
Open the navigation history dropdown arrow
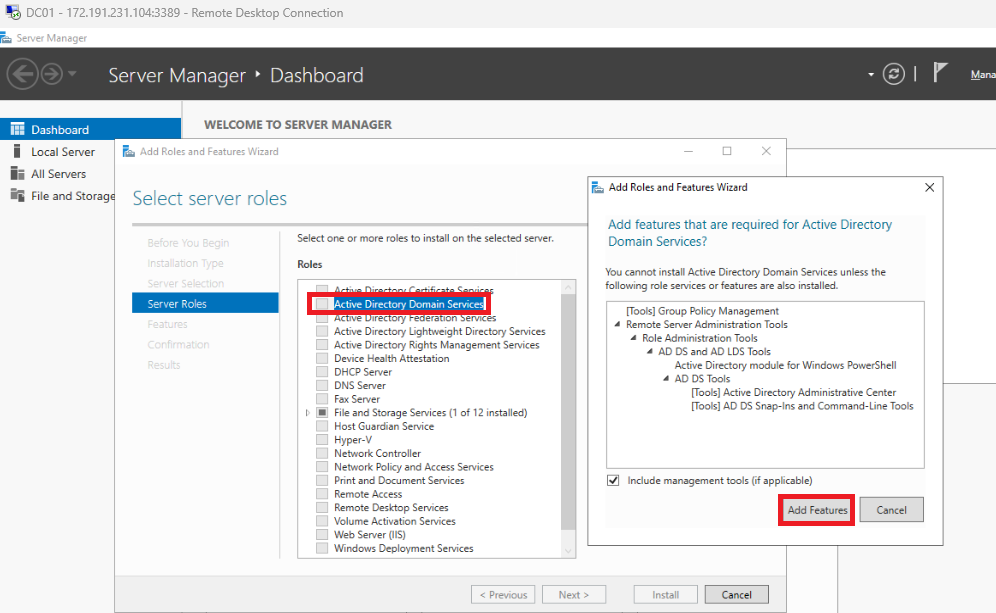[72, 74]
